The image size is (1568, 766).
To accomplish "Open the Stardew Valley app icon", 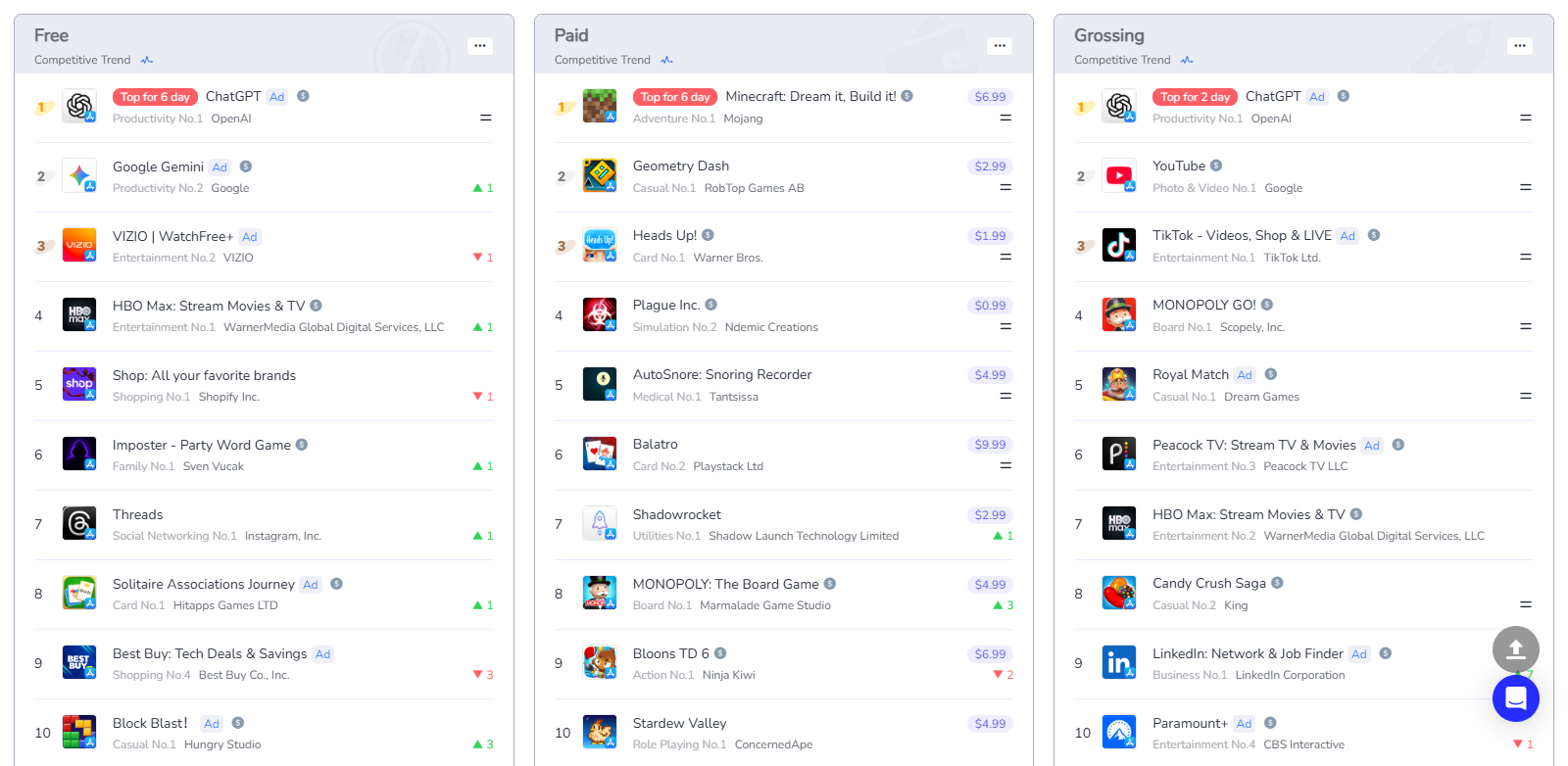I will point(600,732).
